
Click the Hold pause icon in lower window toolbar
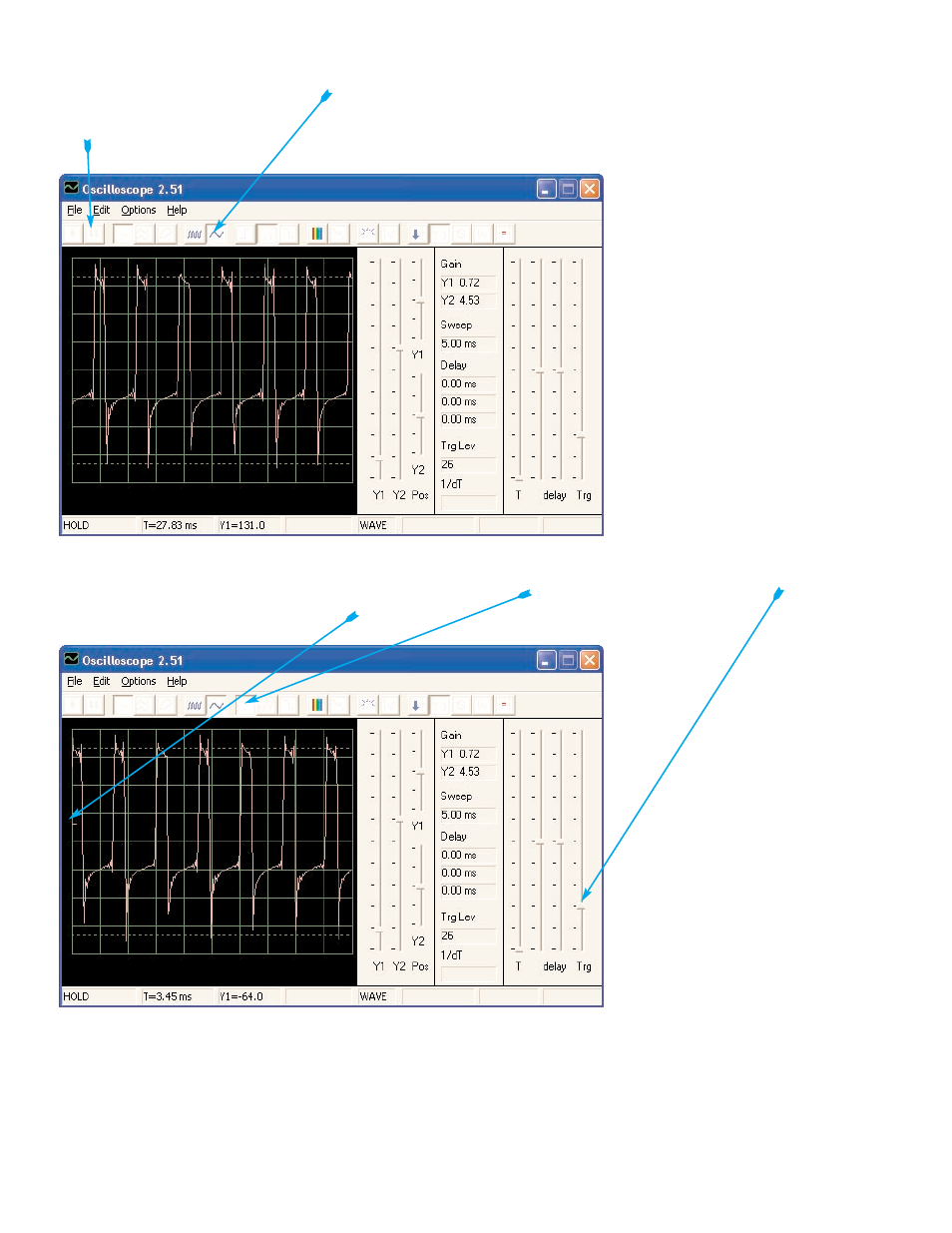94,705
